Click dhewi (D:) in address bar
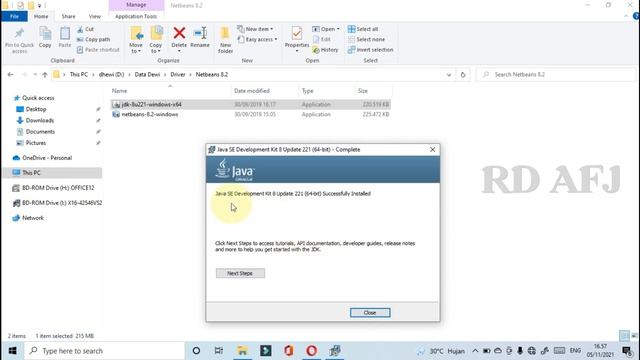The width and height of the screenshot is (640, 360). (111, 75)
